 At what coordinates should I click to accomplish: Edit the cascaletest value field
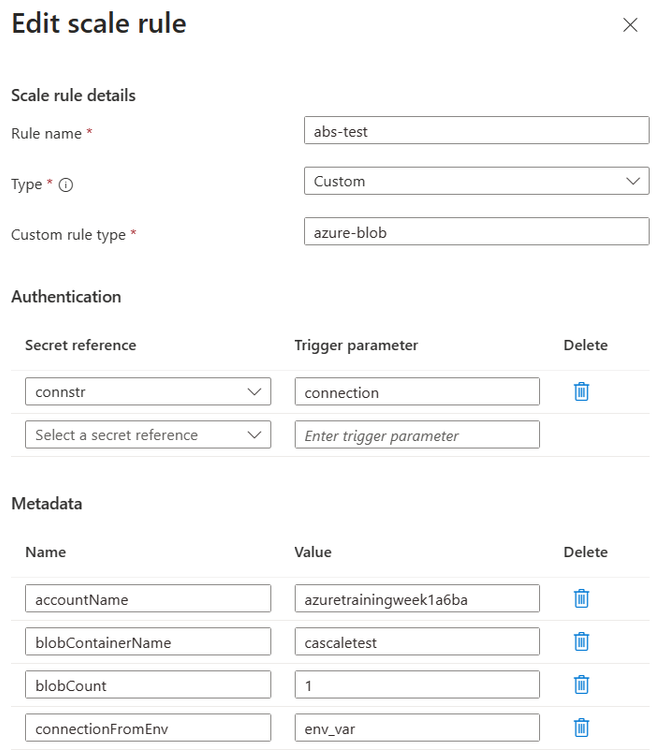(417, 642)
